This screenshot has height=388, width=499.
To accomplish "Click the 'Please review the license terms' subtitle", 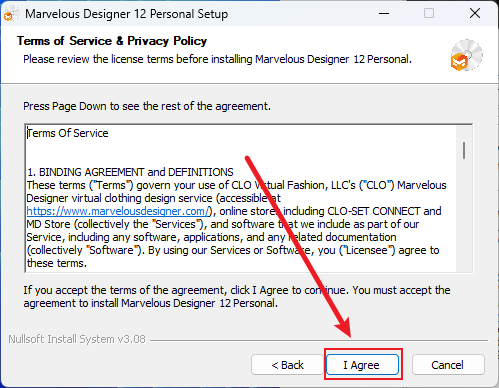I will [217, 59].
